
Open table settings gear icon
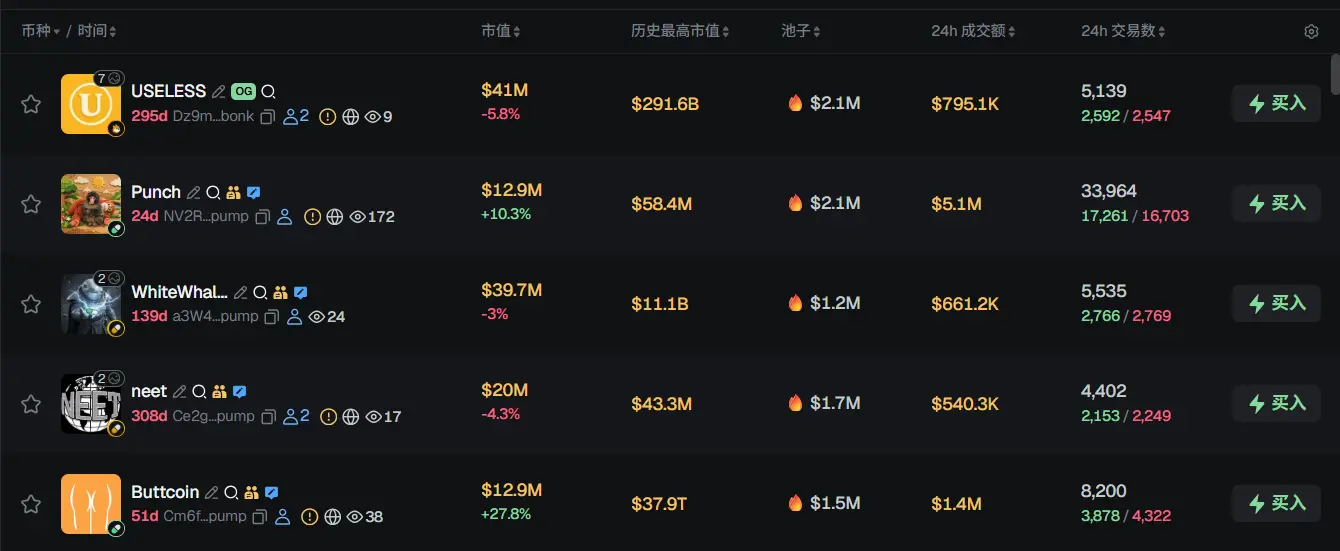(1311, 32)
